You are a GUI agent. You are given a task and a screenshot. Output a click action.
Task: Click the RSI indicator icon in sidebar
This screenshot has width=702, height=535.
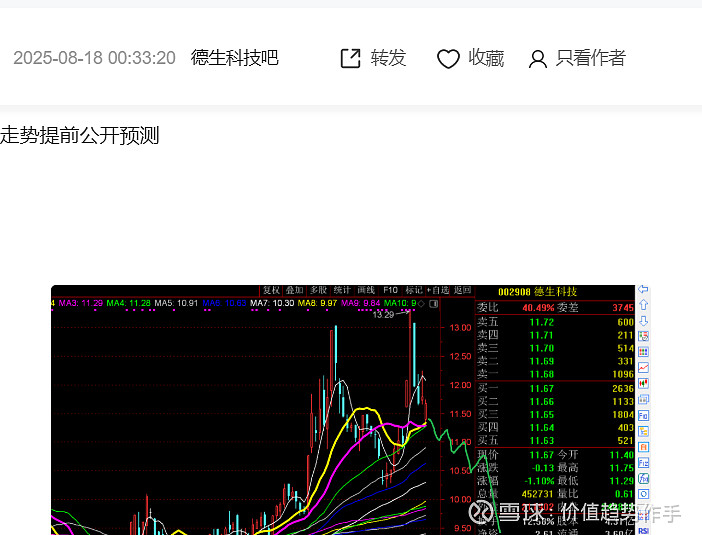click(643, 531)
